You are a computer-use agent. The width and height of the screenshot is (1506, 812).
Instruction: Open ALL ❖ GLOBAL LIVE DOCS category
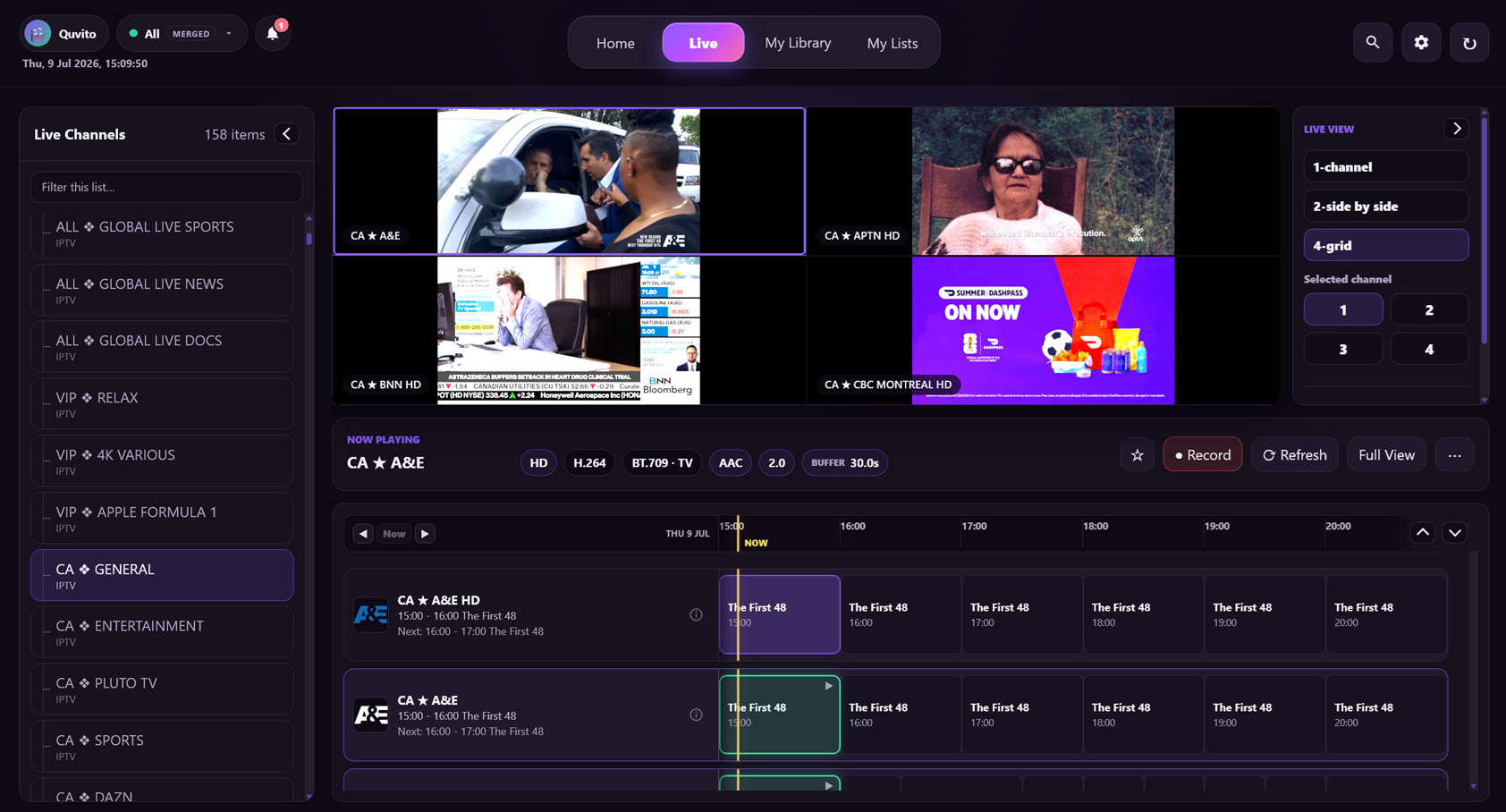click(162, 347)
